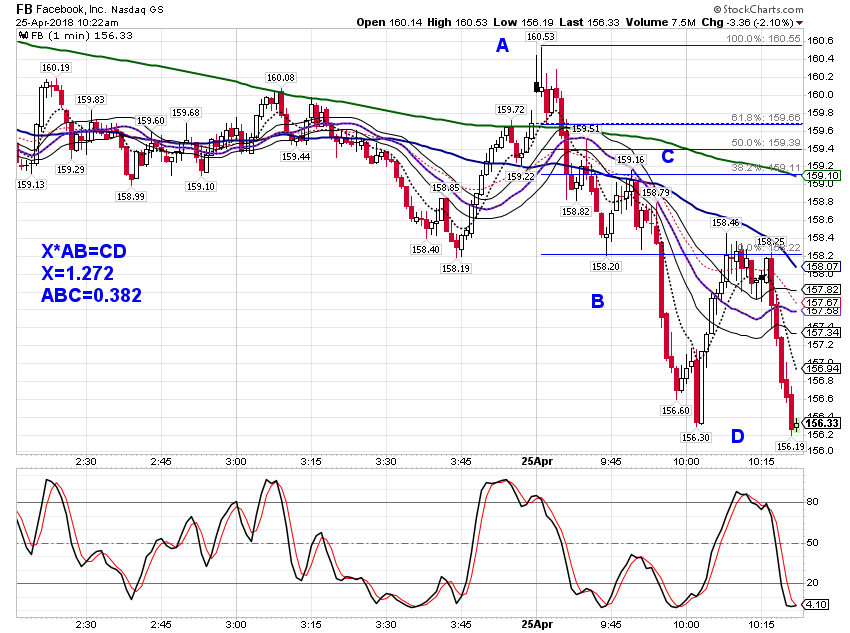Select the Facebook, Inc. company name
Image resolution: width=850 pixels, height=633 pixels.
[x=72, y=10]
